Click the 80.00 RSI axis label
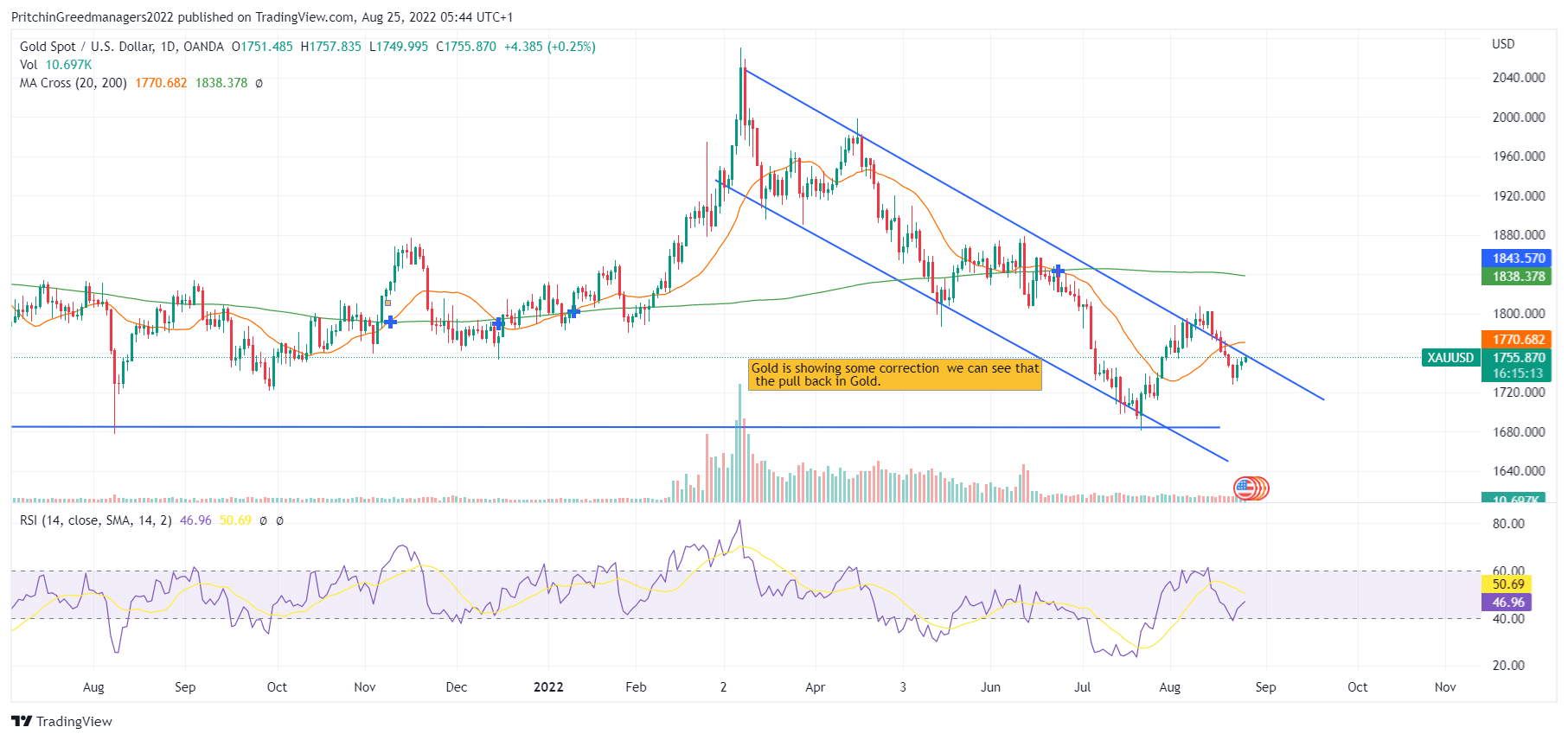The image size is (1568, 740). tap(1508, 524)
